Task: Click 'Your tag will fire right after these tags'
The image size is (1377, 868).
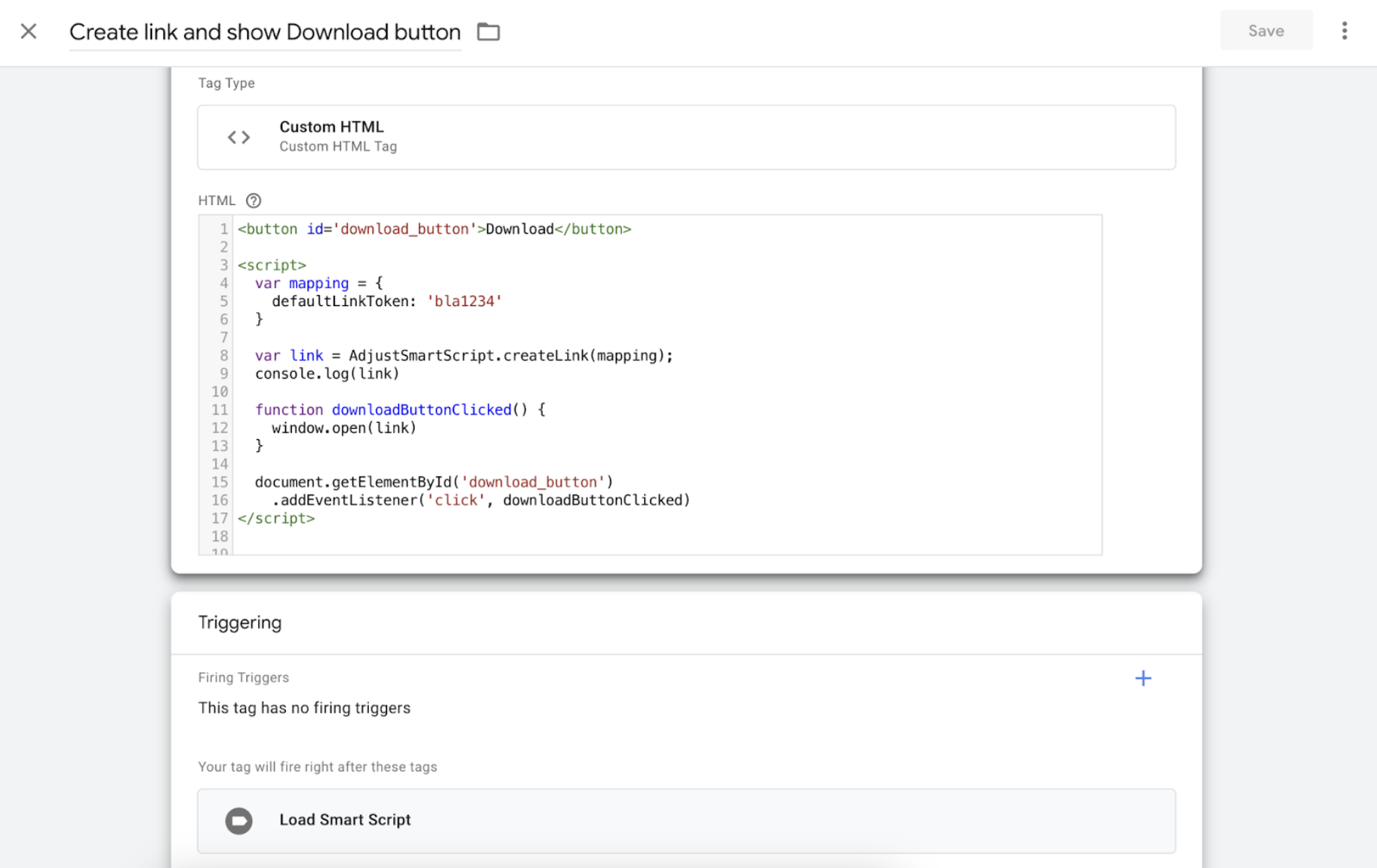Action: pos(317,767)
